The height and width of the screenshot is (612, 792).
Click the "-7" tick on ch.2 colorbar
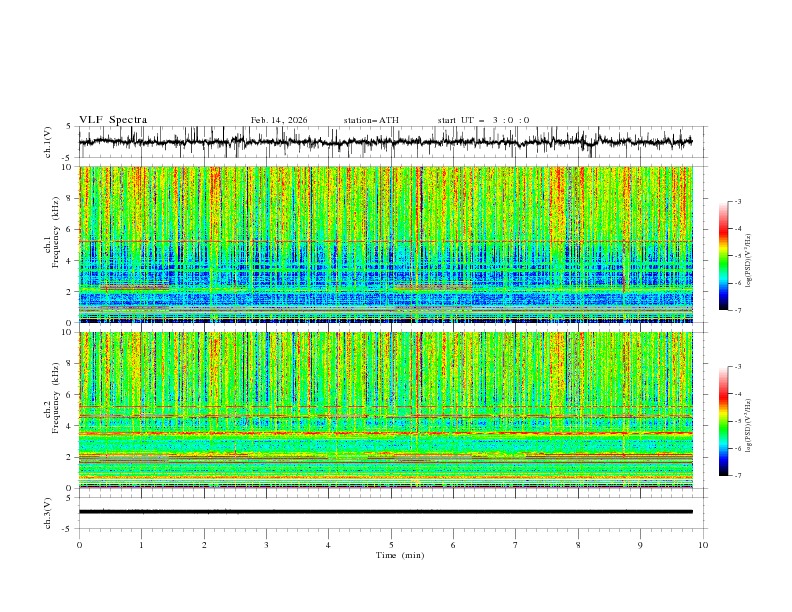pyautogui.click(x=738, y=475)
